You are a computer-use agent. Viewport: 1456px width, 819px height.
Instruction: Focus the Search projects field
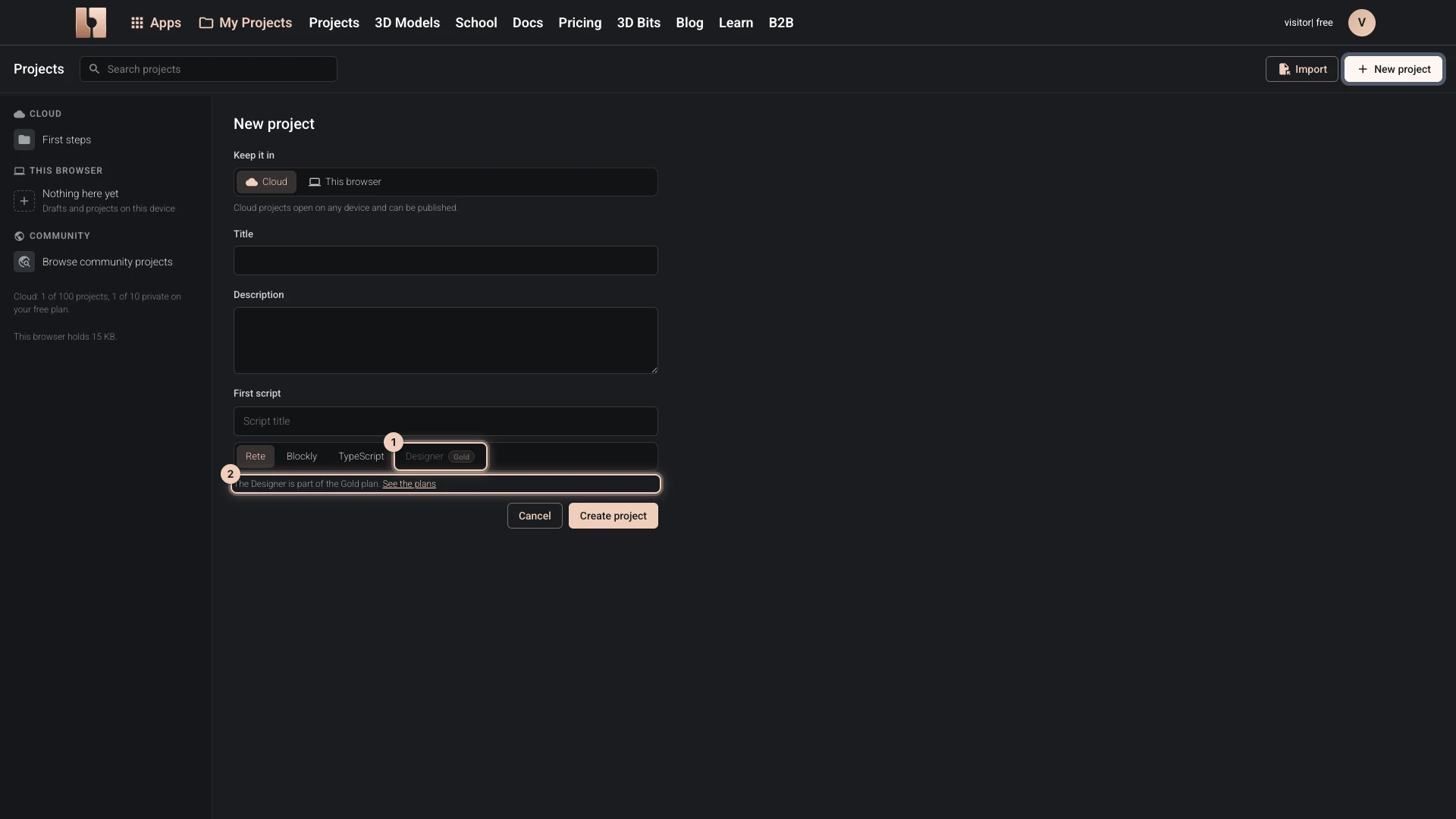[x=209, y=69]
